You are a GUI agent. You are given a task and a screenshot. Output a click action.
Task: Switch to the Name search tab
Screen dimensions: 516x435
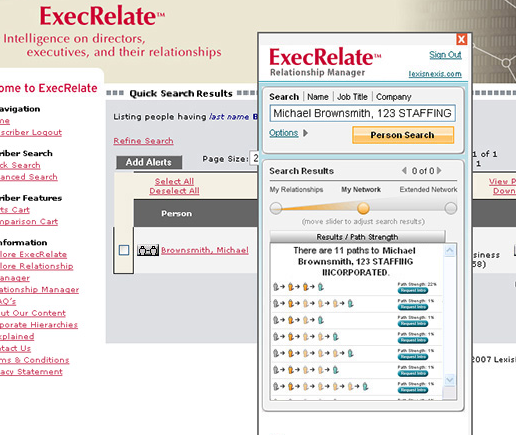point(318,97)
